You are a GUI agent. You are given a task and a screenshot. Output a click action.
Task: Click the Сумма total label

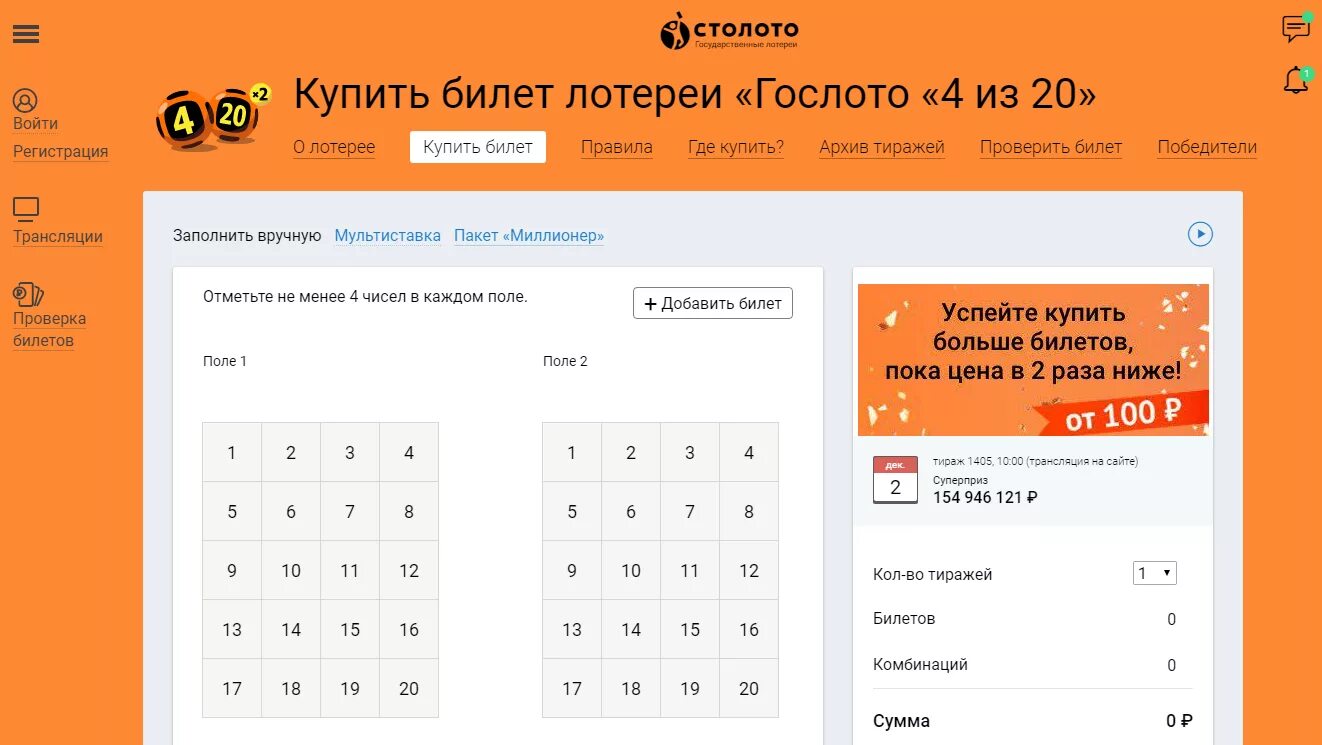(x=901, y=721)
